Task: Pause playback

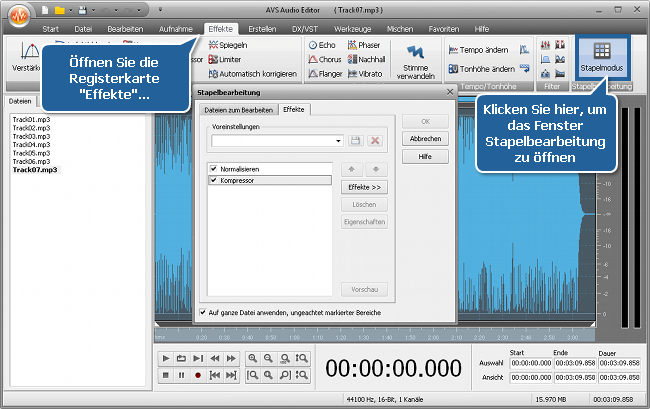Action: [x=182, y=375]
